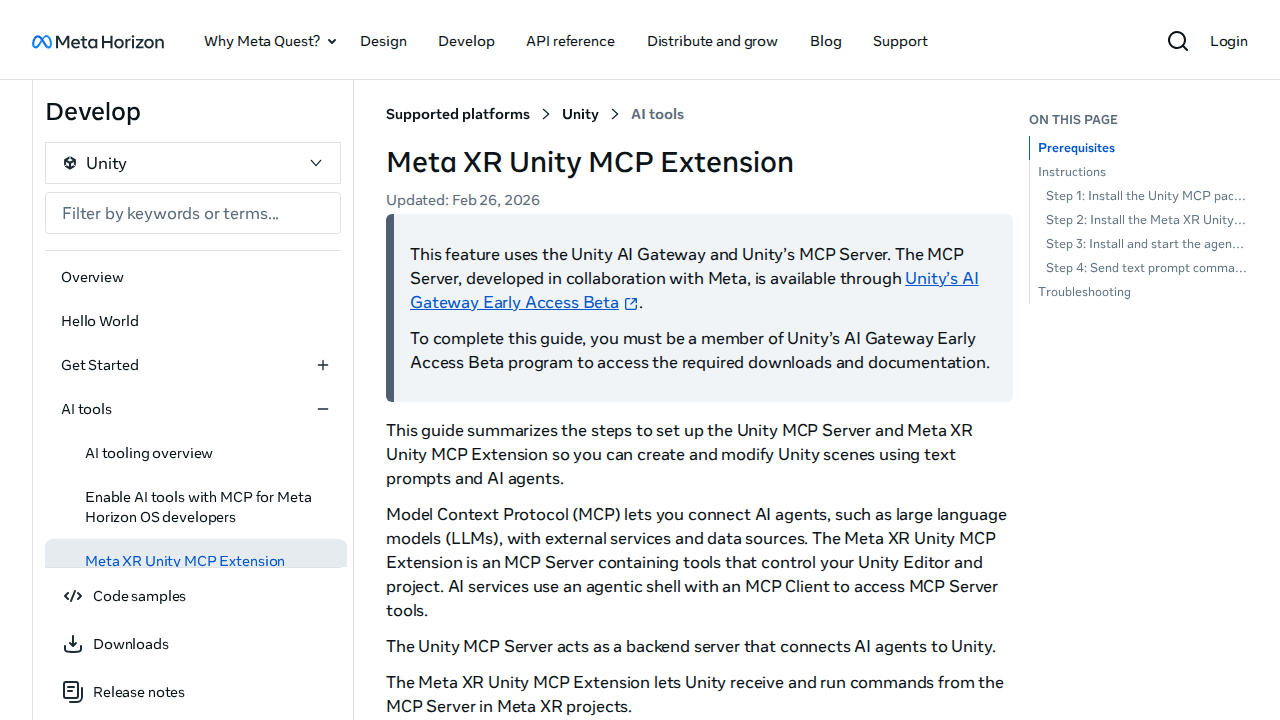
Task: Click the Supported platforms breadcrumb
Action: pyautogui.click(x=458, y=114)
